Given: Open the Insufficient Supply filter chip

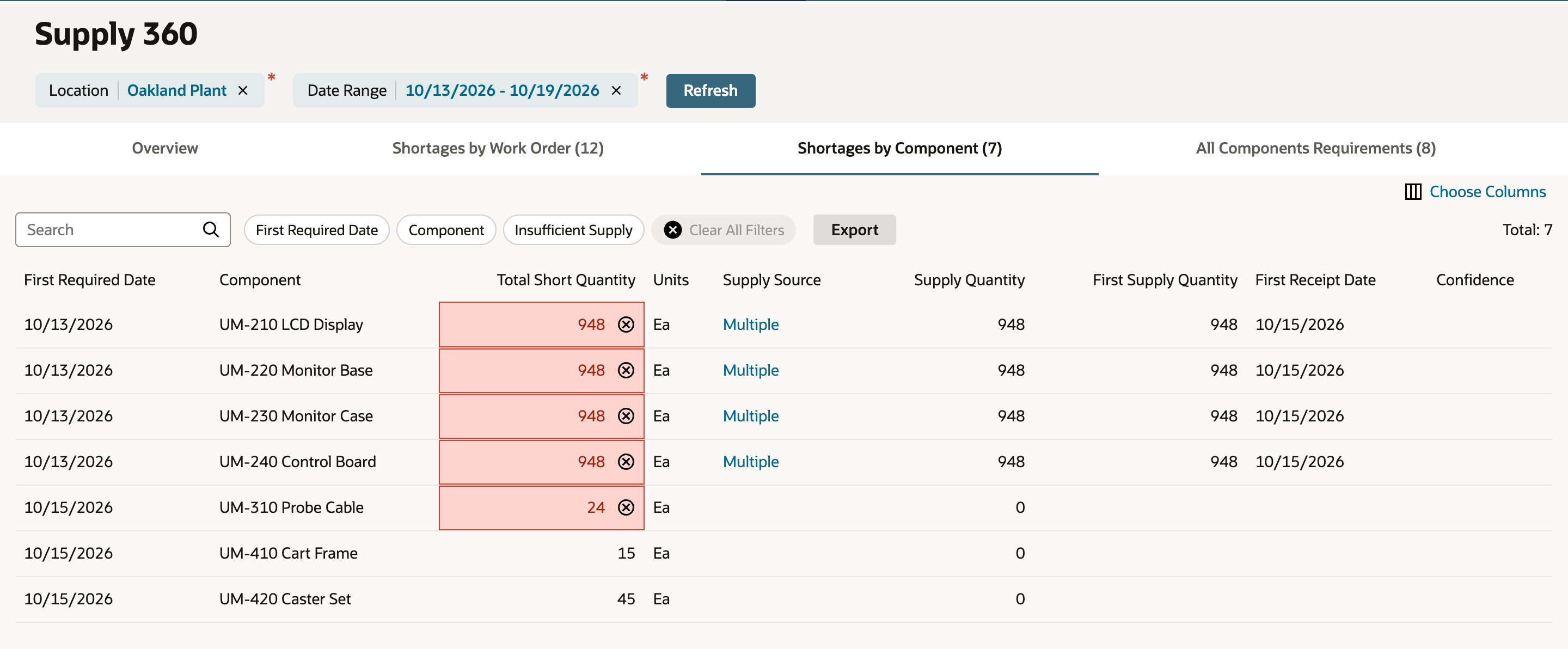Looking at the screenshot, I should click(573, 230).
